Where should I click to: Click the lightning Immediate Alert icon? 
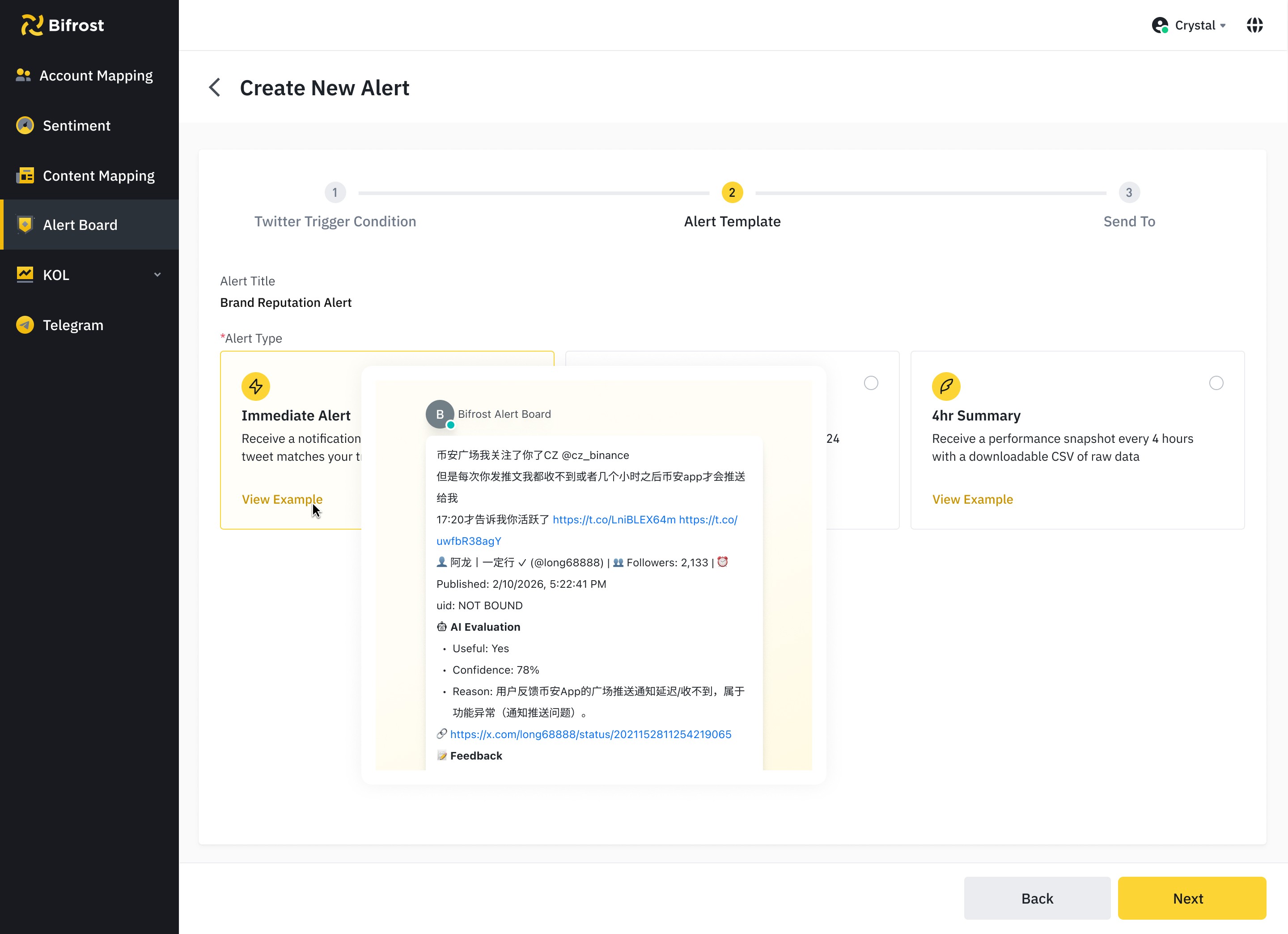click(x=255, y=387)
